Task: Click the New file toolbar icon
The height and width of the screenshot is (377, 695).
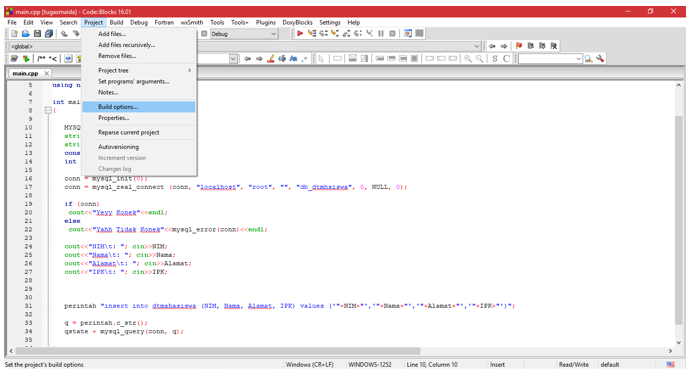Action: pyautogui.click(x=14, y=34)
